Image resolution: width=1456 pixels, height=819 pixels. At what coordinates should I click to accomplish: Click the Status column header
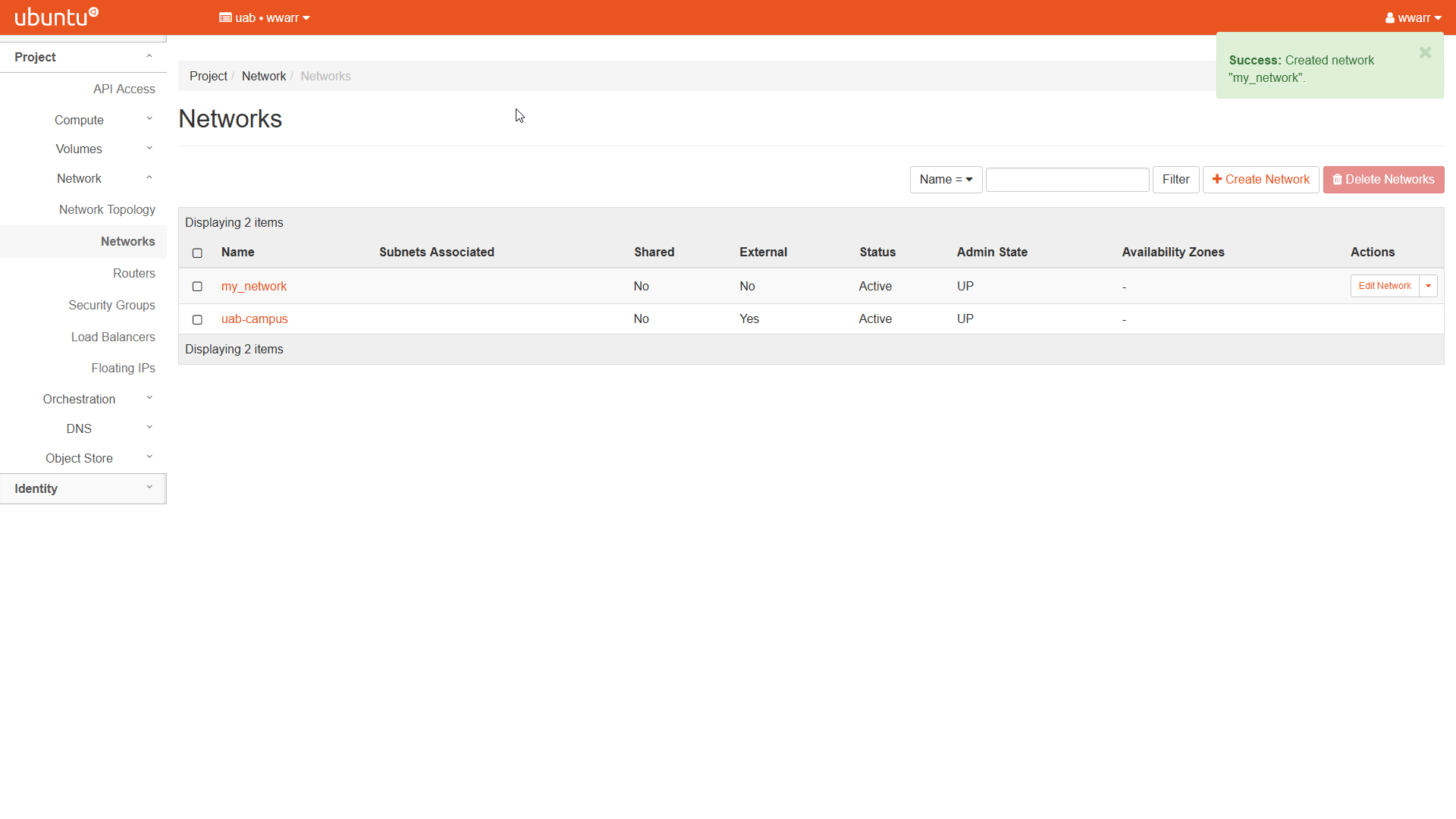(877, 252)
